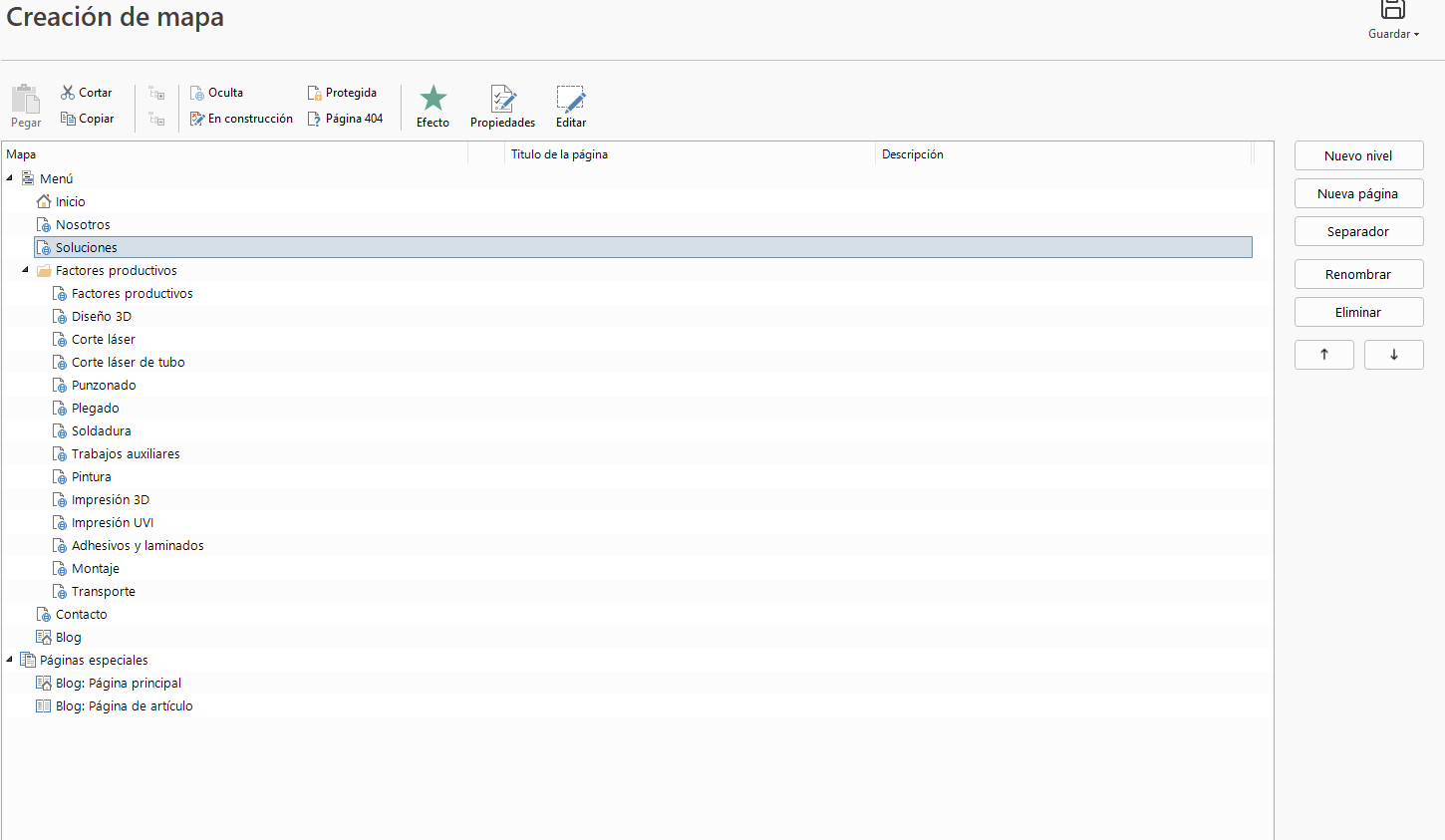Click the Nueva página button
This screenshot has width=1445, height=840.
click(1358, 194)
